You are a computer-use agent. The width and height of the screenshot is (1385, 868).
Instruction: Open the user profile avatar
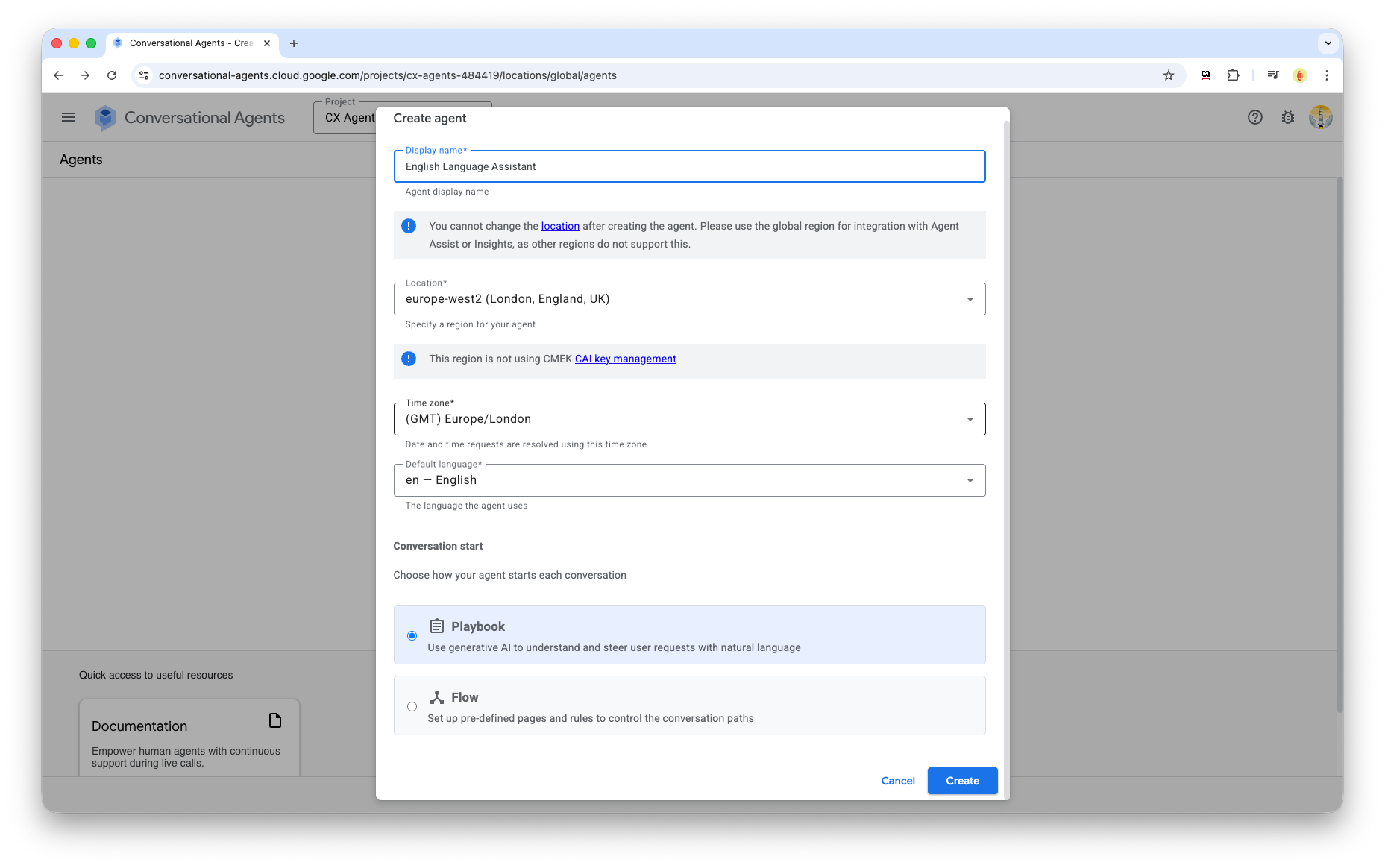pos(1320,117)
